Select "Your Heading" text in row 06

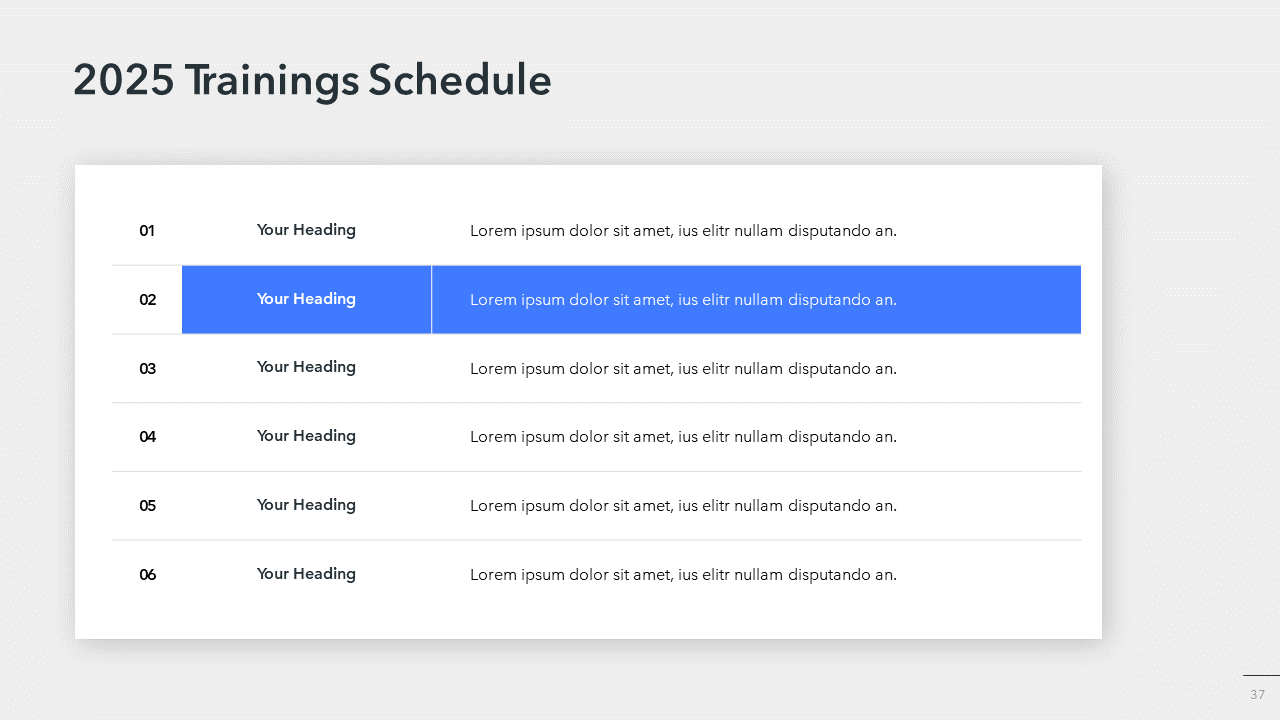tap(306, 574)
